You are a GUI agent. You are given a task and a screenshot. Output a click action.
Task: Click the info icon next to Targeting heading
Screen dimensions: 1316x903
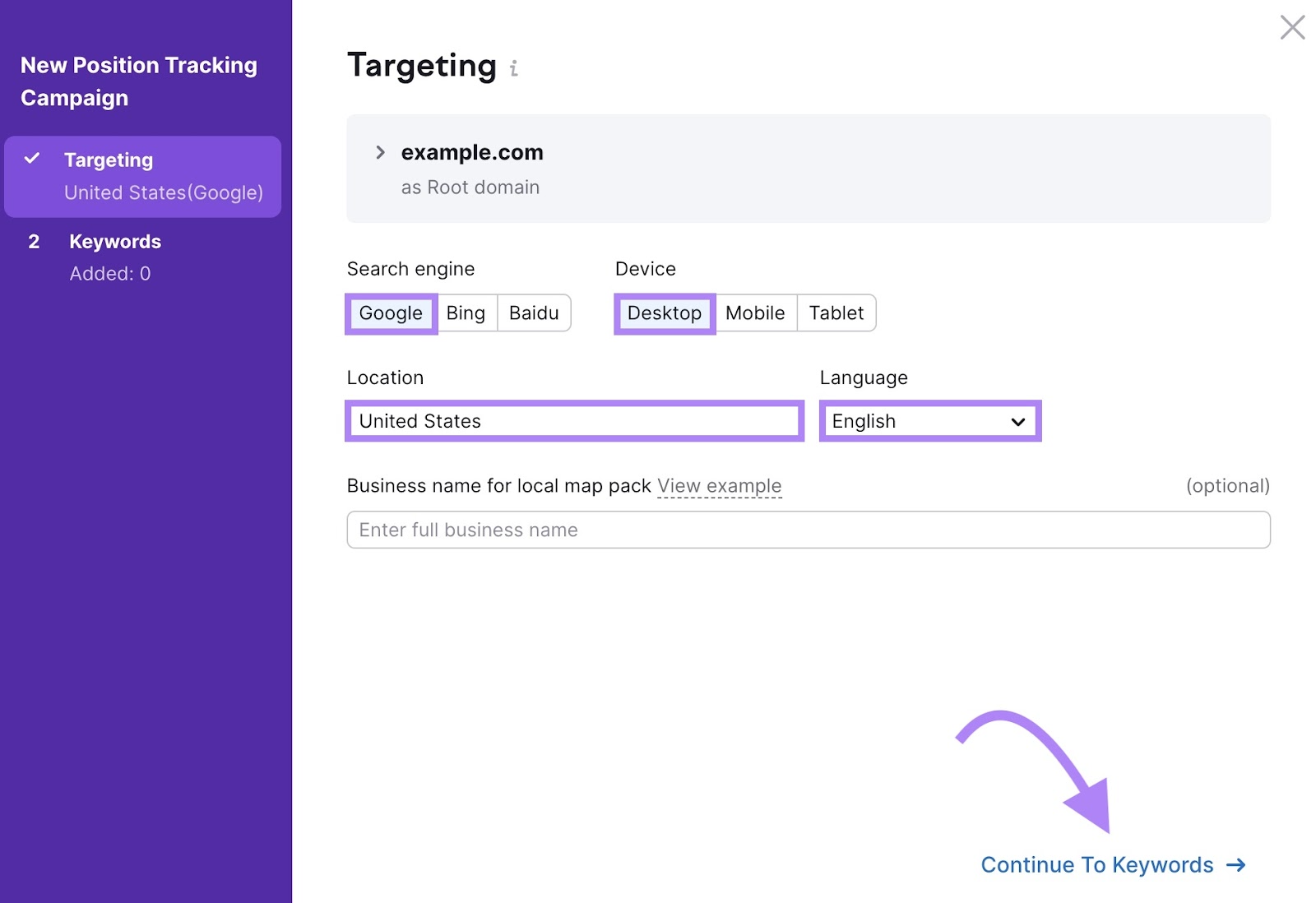coord(514,69)
